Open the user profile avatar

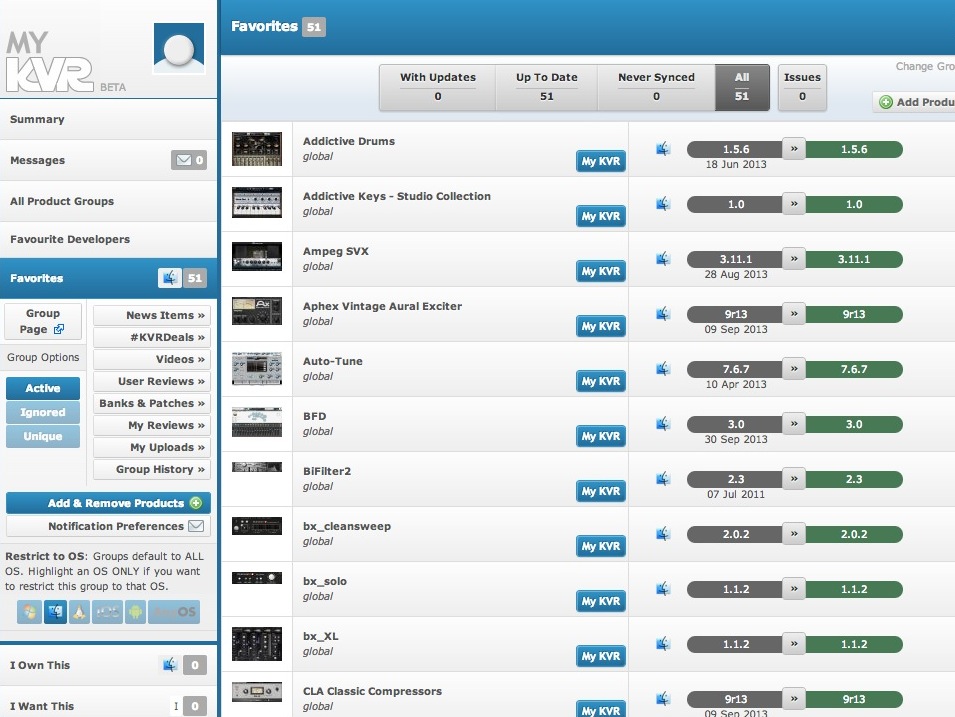pyautogui.click(x=178, y=48)
